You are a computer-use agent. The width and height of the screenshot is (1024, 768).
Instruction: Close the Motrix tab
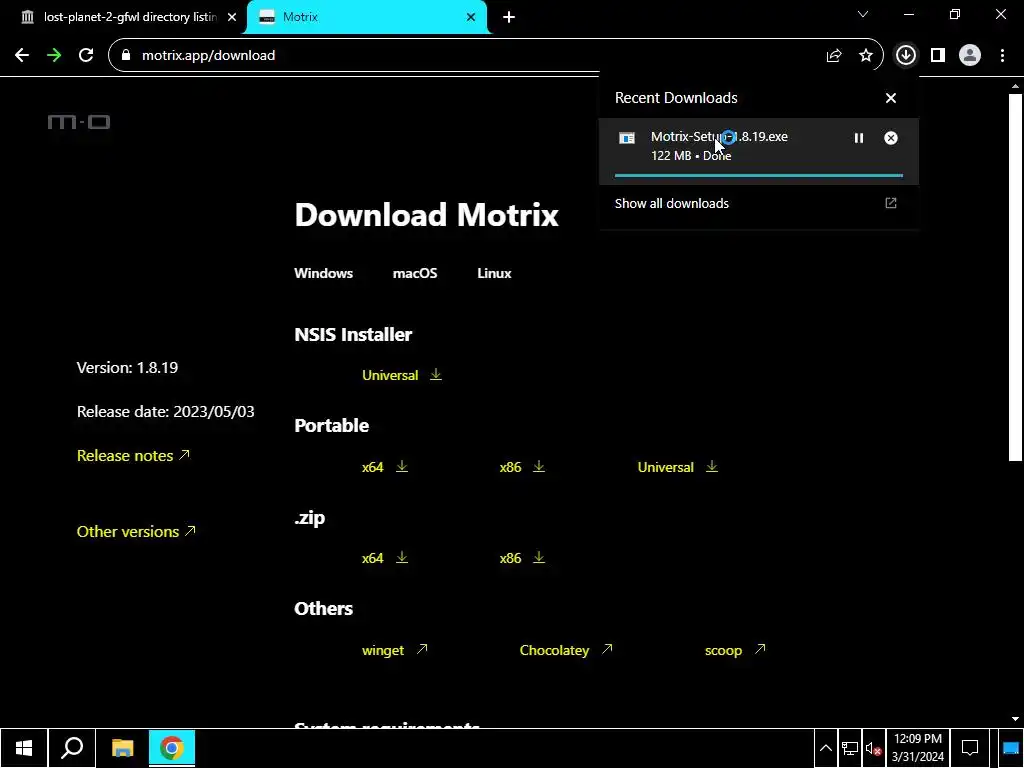pos(471,17)
